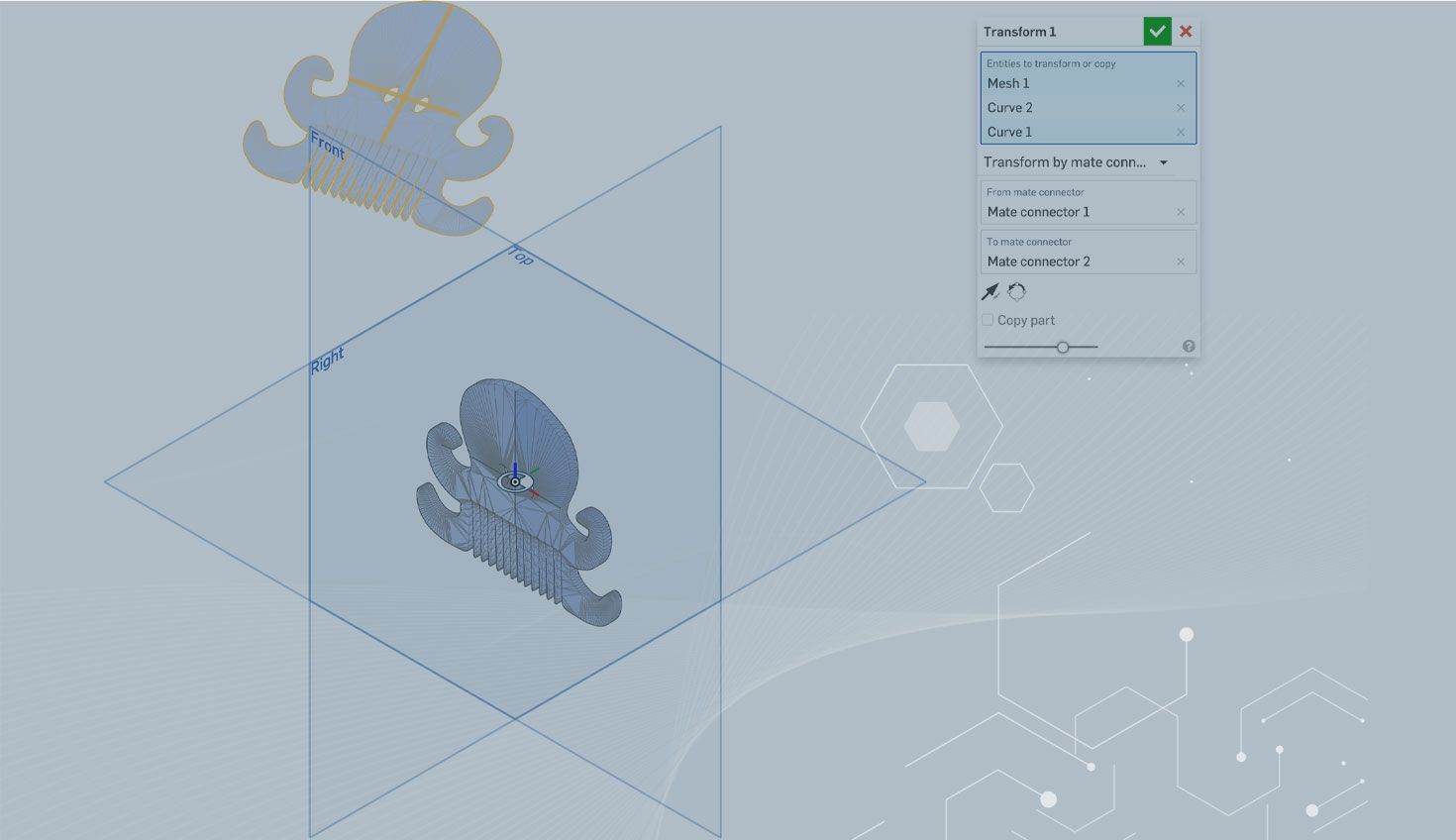Open the Transform by mate connector dropdown

click(1076, 162)
